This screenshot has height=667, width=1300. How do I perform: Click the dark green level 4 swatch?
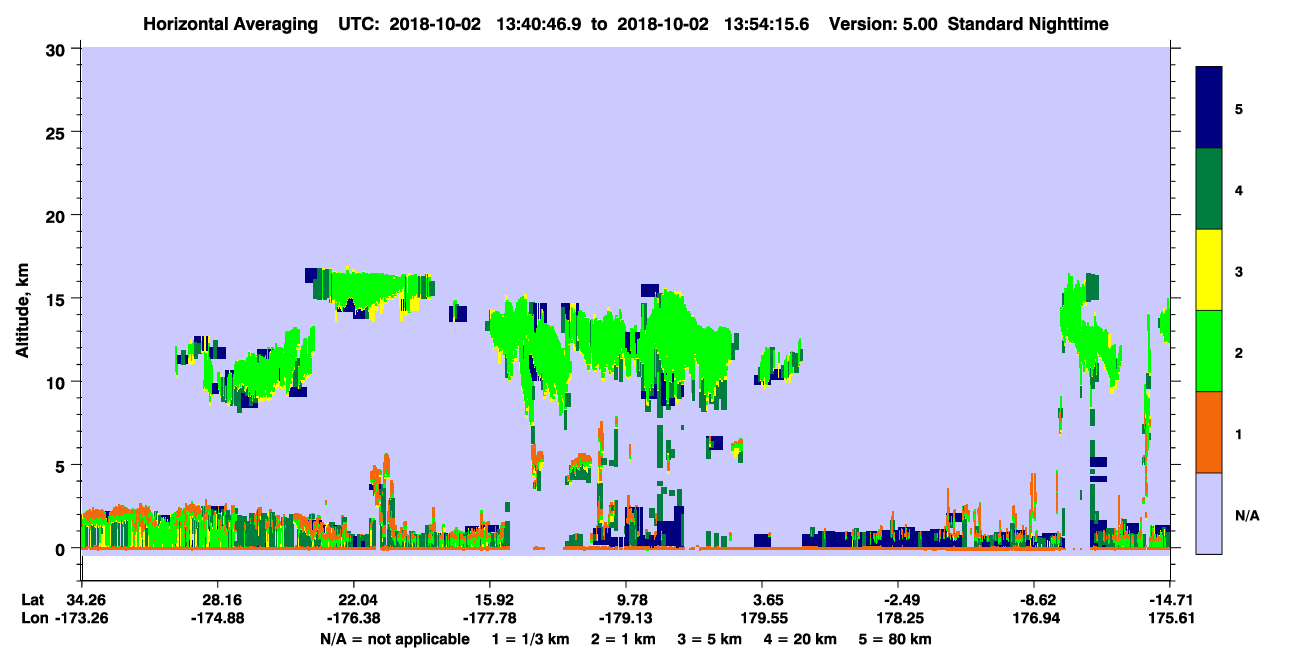click(x=1210, y=189)
